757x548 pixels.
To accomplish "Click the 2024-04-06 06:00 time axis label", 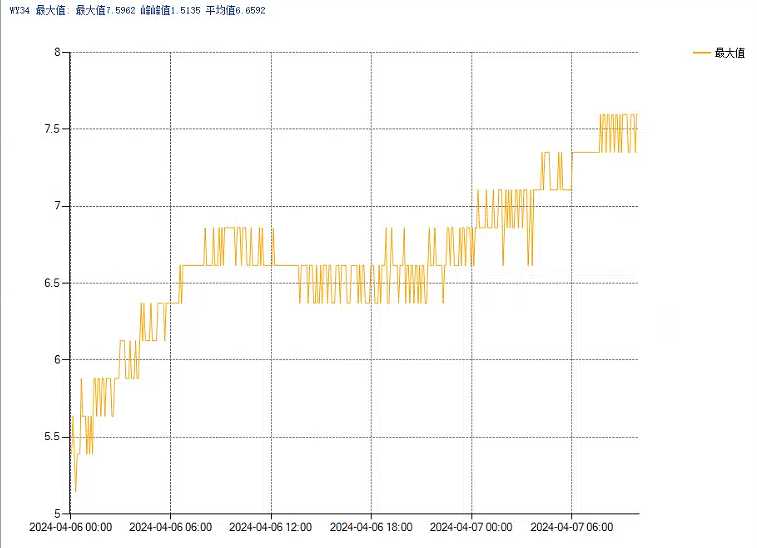I will pyautogui.click(x=170, y=526).
